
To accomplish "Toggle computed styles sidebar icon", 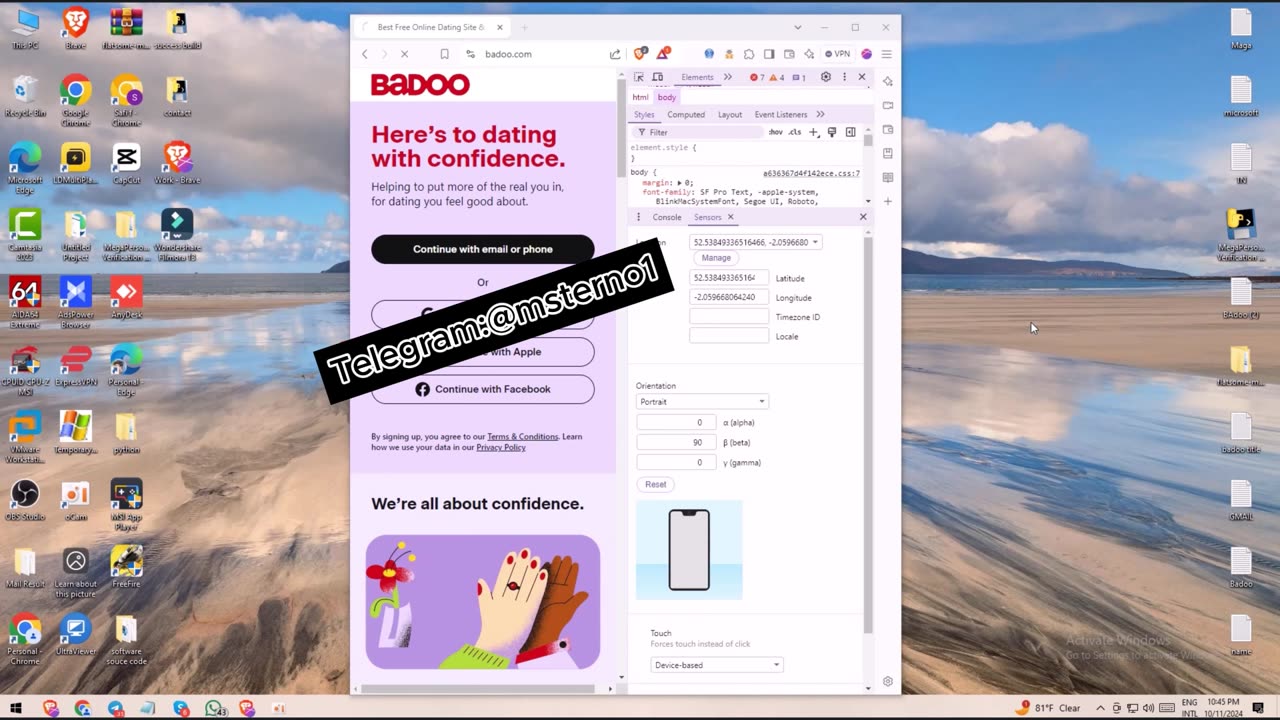I will point(850,132).
